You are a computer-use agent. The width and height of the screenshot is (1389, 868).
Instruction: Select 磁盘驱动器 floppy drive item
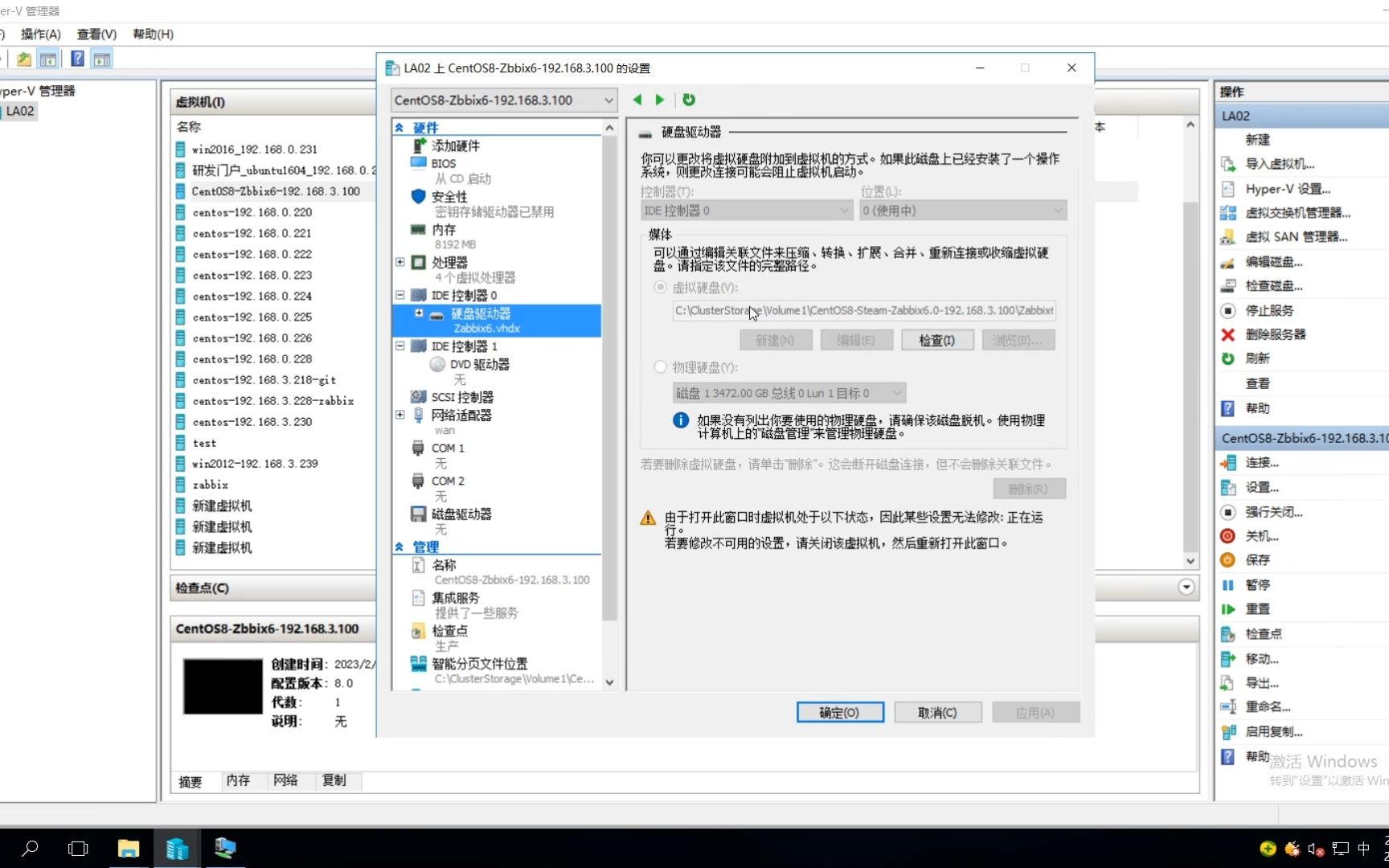pyautogui.click(x=461, y=514)
